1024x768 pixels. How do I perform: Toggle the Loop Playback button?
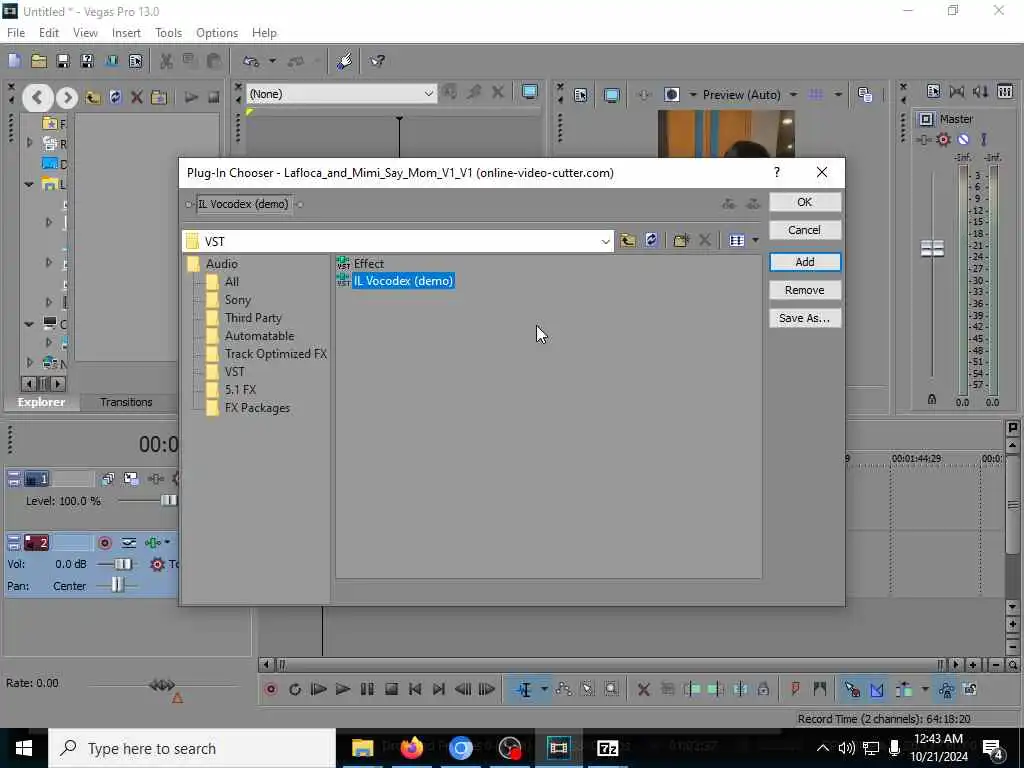click(x=295, y=689)
